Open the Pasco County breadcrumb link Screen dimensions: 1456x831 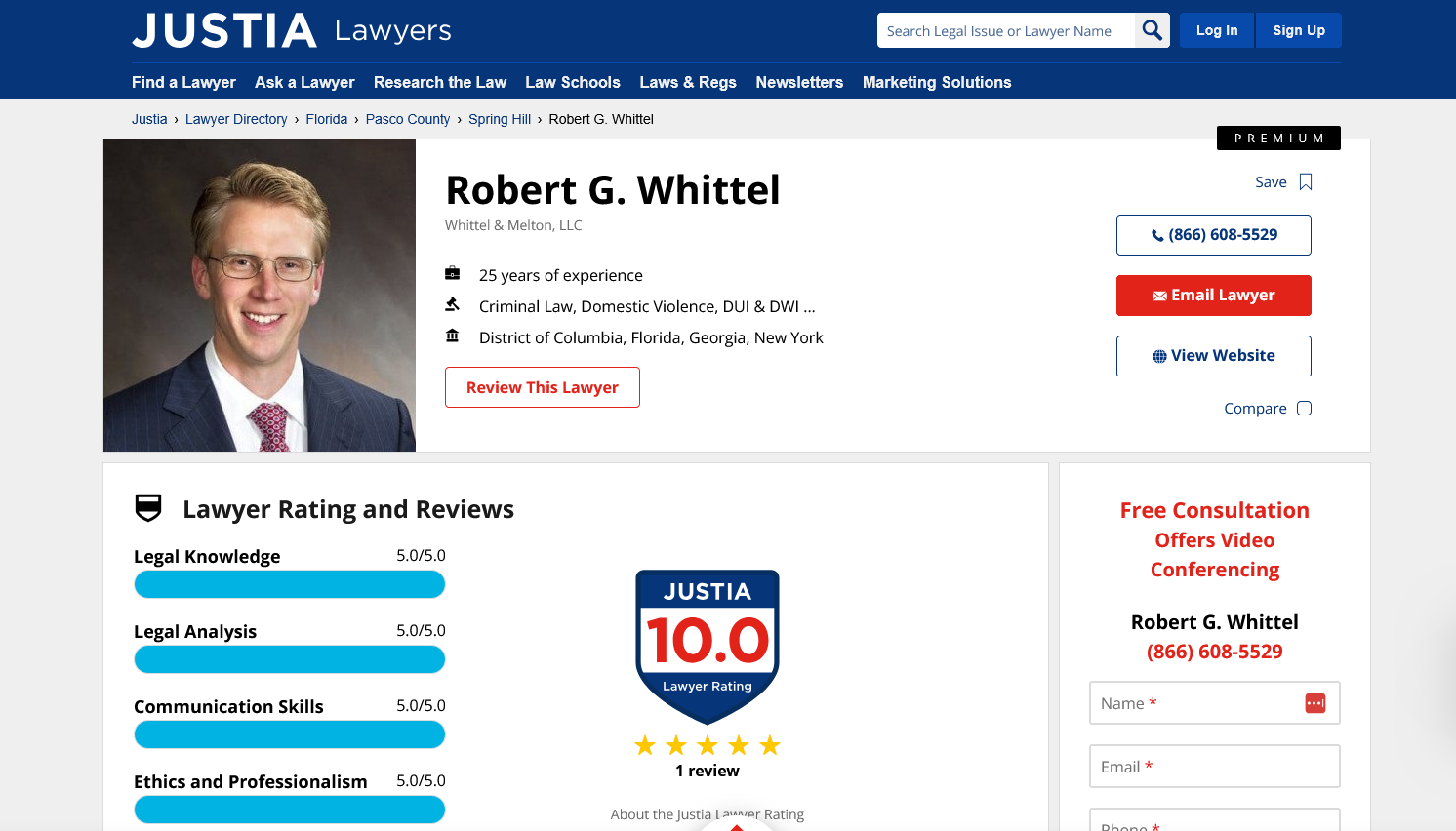(408, 119)
